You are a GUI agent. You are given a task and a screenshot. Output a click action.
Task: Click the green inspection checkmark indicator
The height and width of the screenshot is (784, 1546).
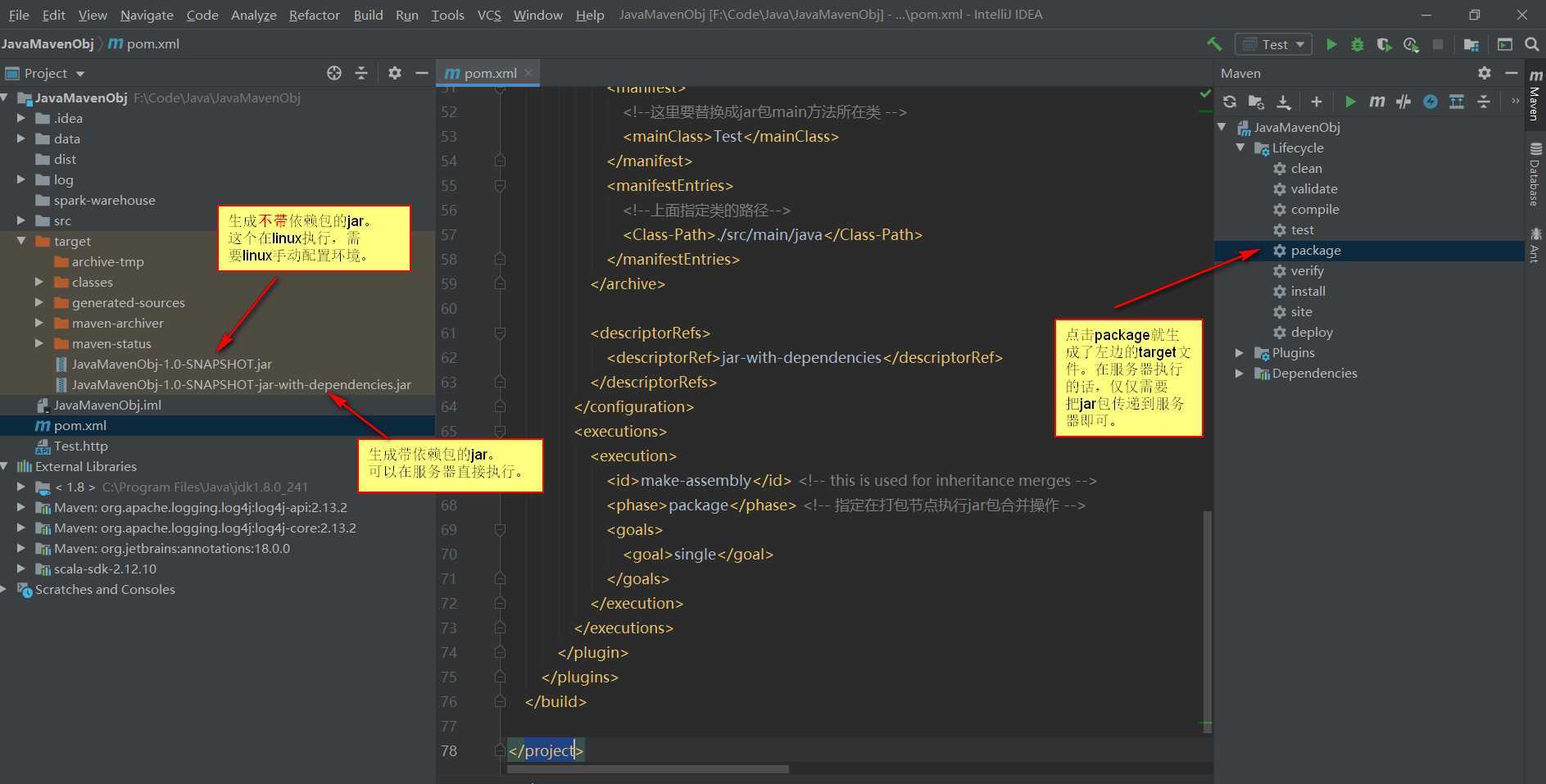(1205, 93)
